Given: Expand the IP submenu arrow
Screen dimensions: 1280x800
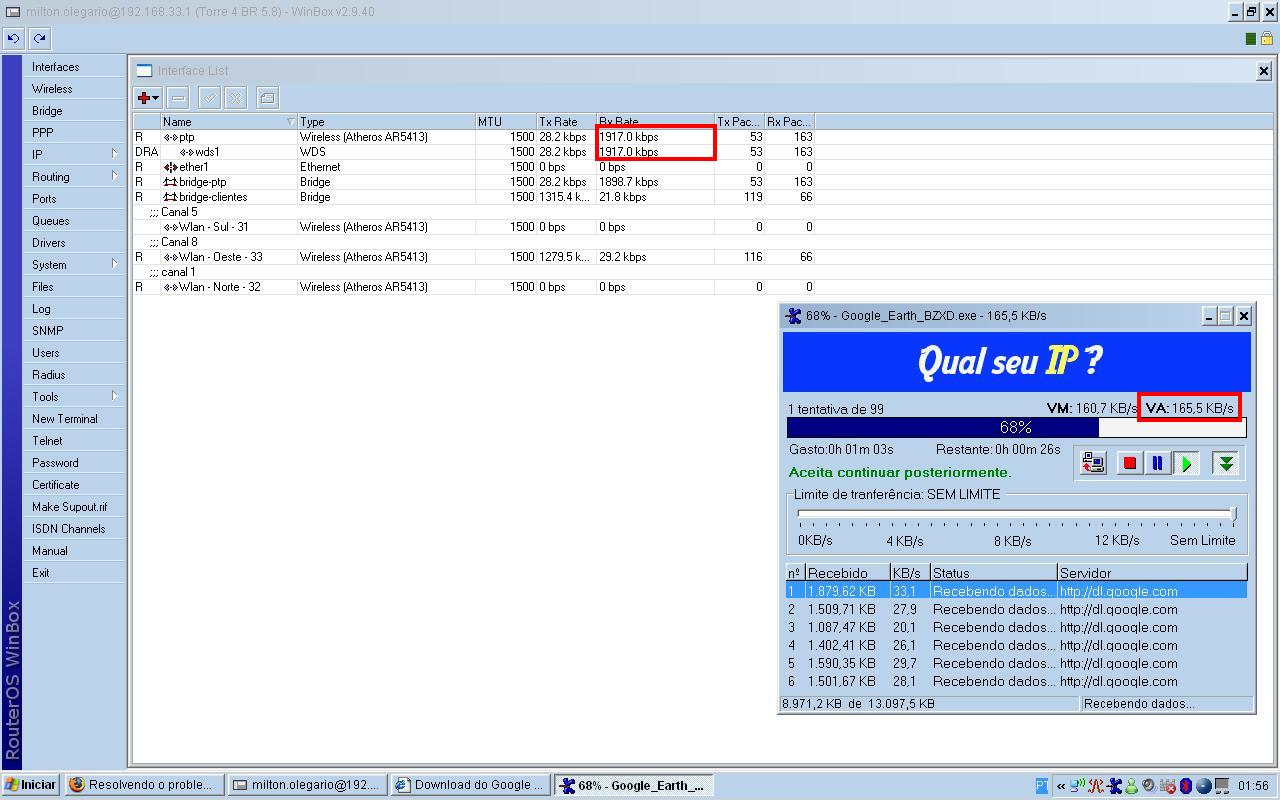Looking at the screenshot, I should click(x=114, y=154).
